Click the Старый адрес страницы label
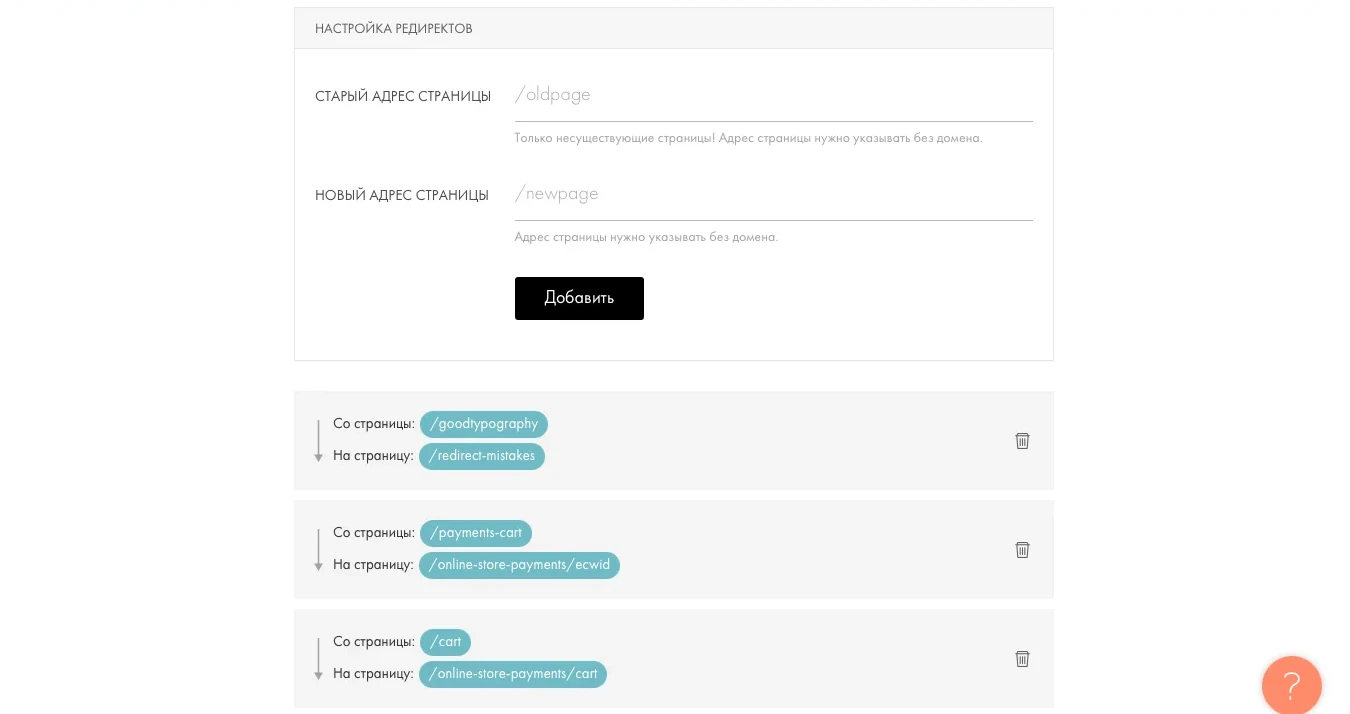1350x714 pixels. (x=403, y=97)
